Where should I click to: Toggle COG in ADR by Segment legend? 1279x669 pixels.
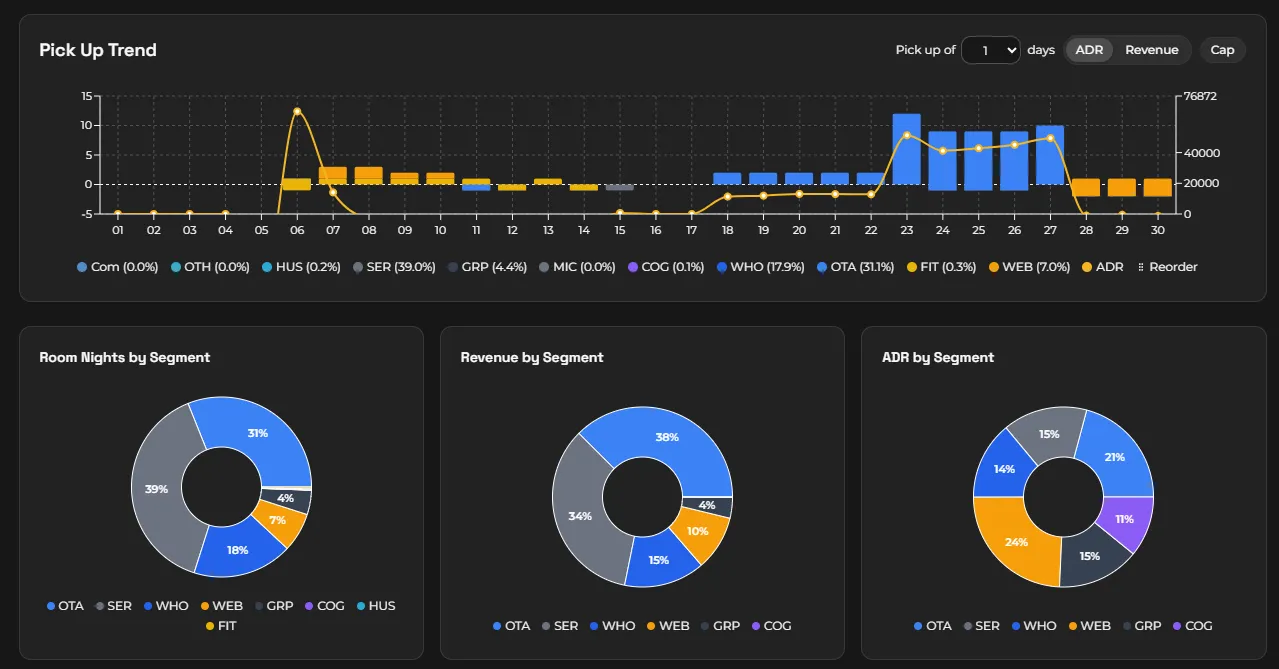(x=1192, y=626)
